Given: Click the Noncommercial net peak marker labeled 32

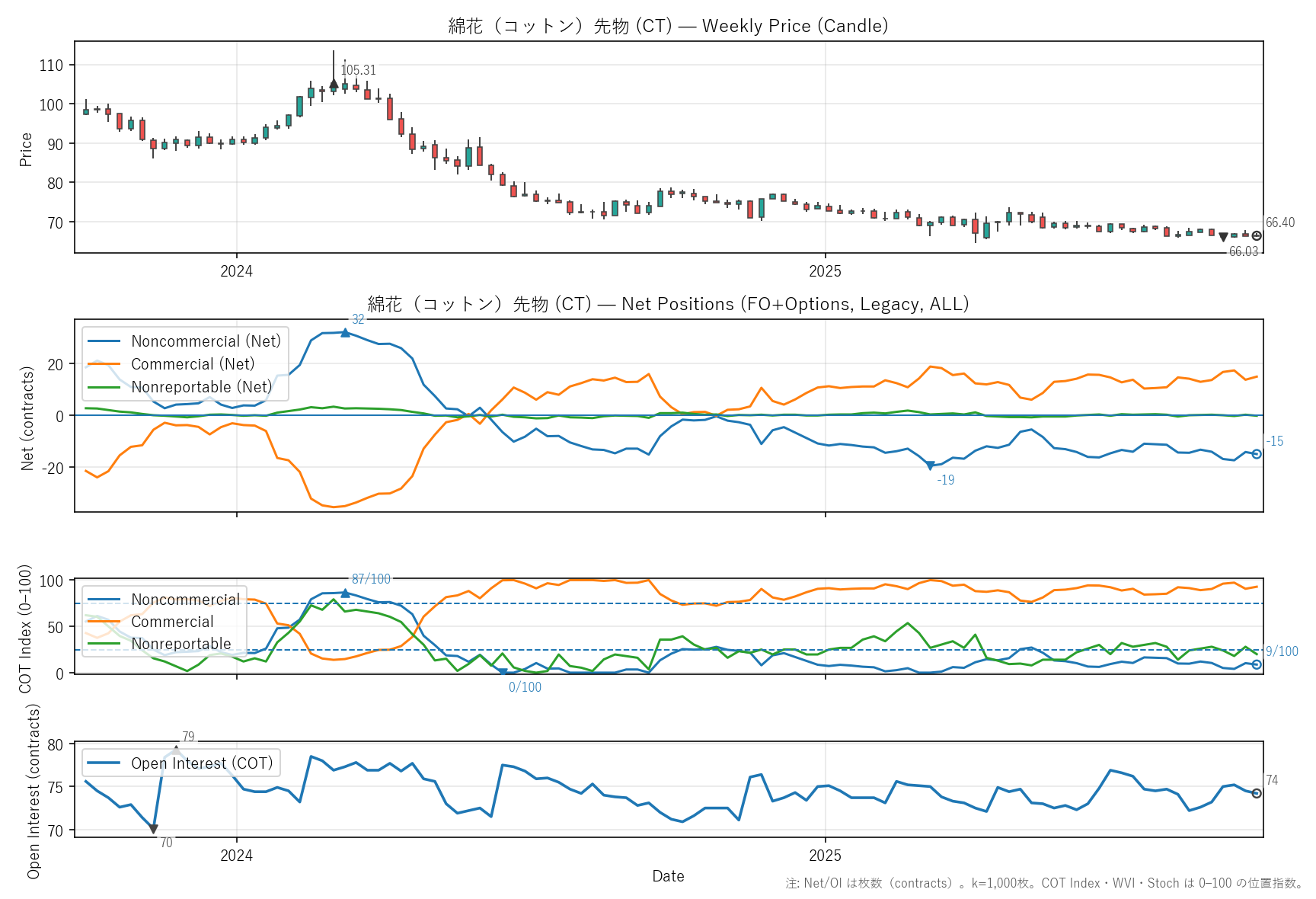Looking at the screenshot, I should tap(345, 333).
